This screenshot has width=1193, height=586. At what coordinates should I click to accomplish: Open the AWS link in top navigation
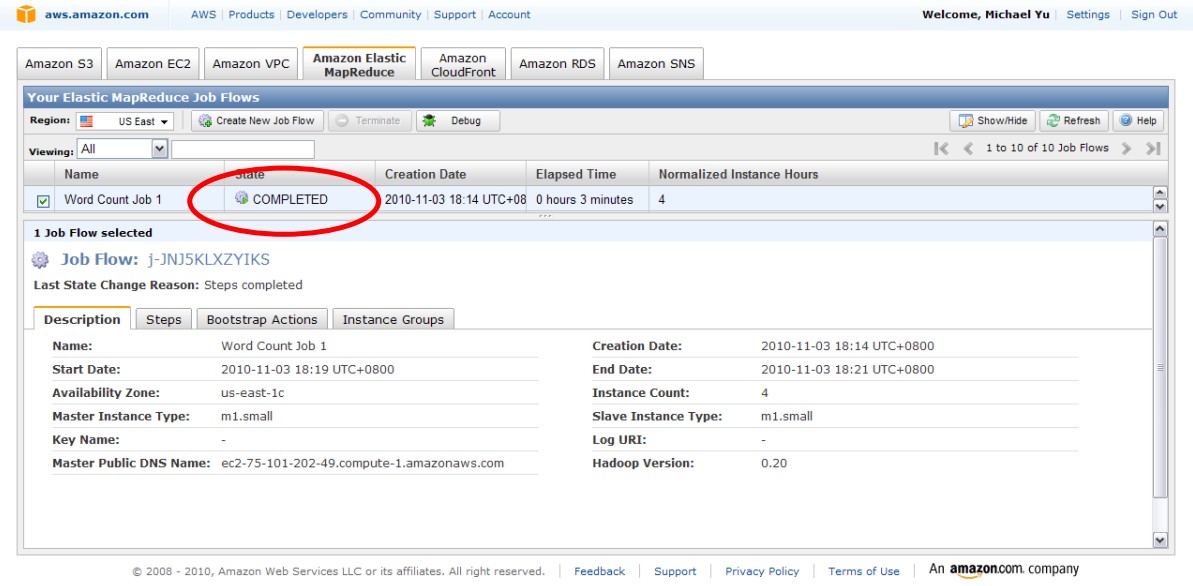(x=203, y=14)
